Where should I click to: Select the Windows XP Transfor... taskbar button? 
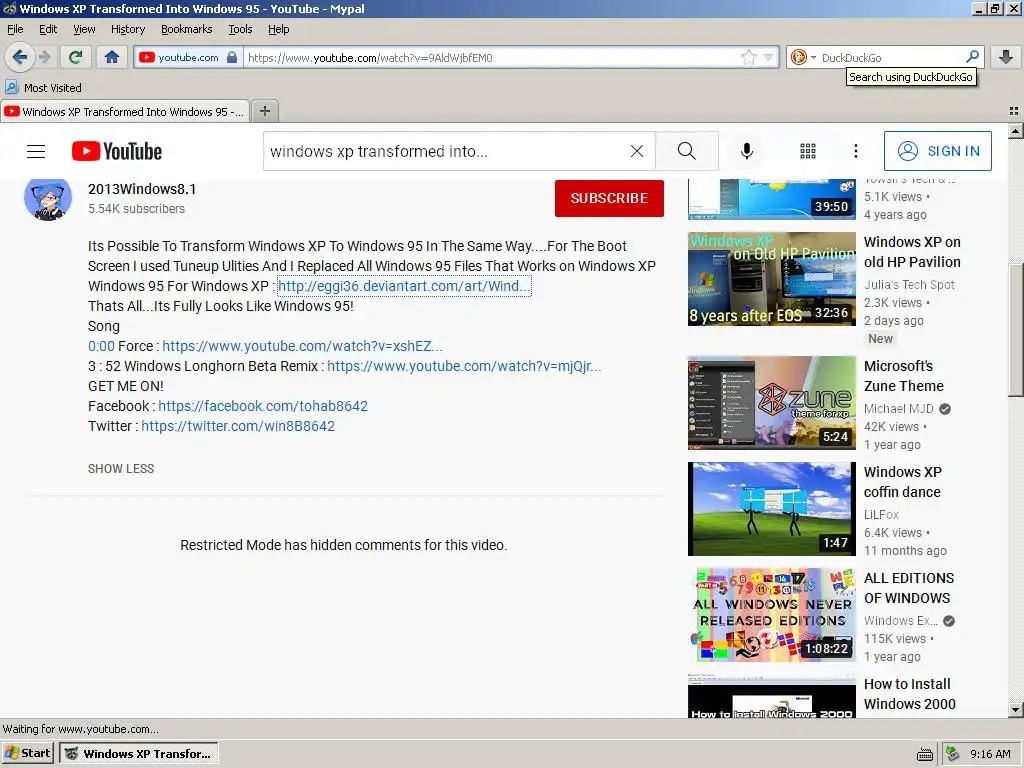tap(138, 753)
